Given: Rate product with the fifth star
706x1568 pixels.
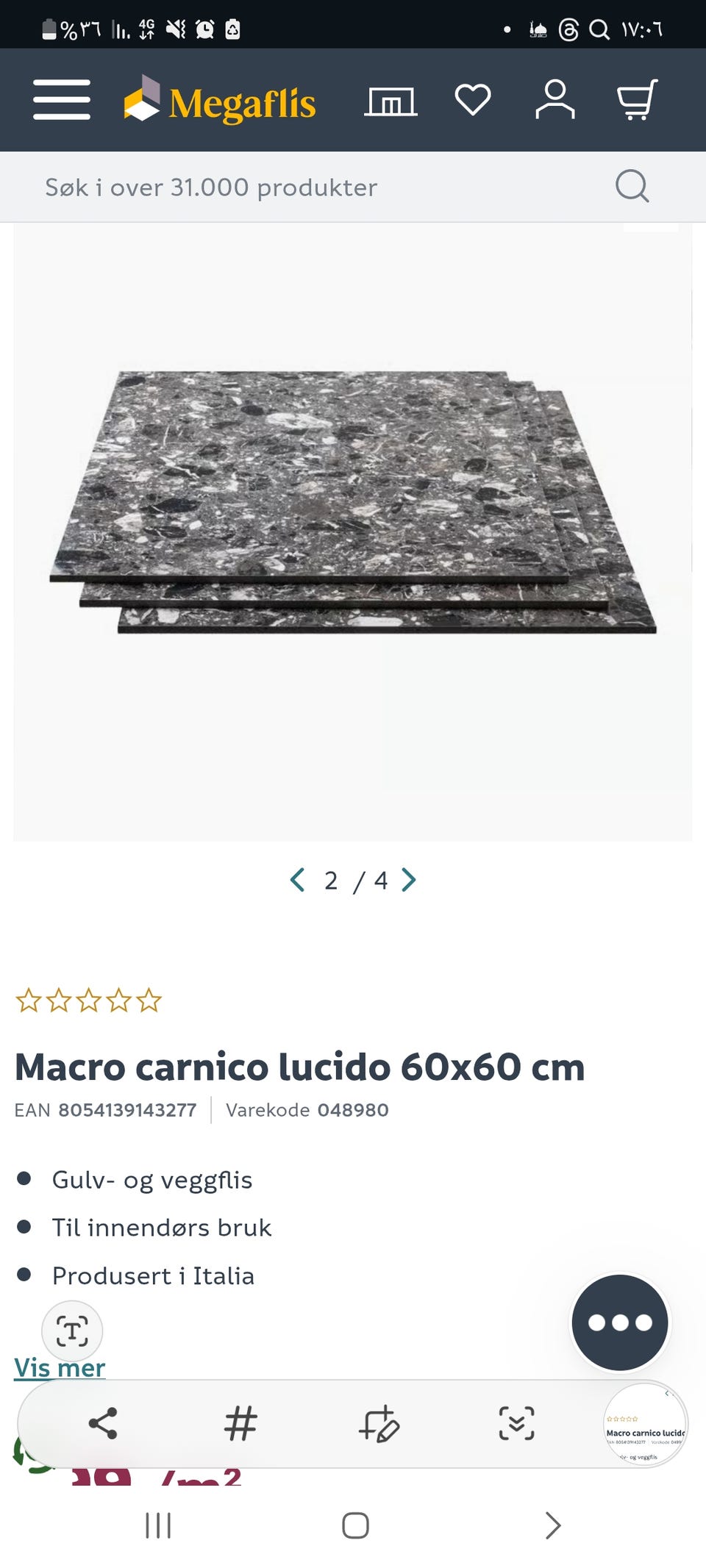Looking at the screenshot, I should point(149,1000).
